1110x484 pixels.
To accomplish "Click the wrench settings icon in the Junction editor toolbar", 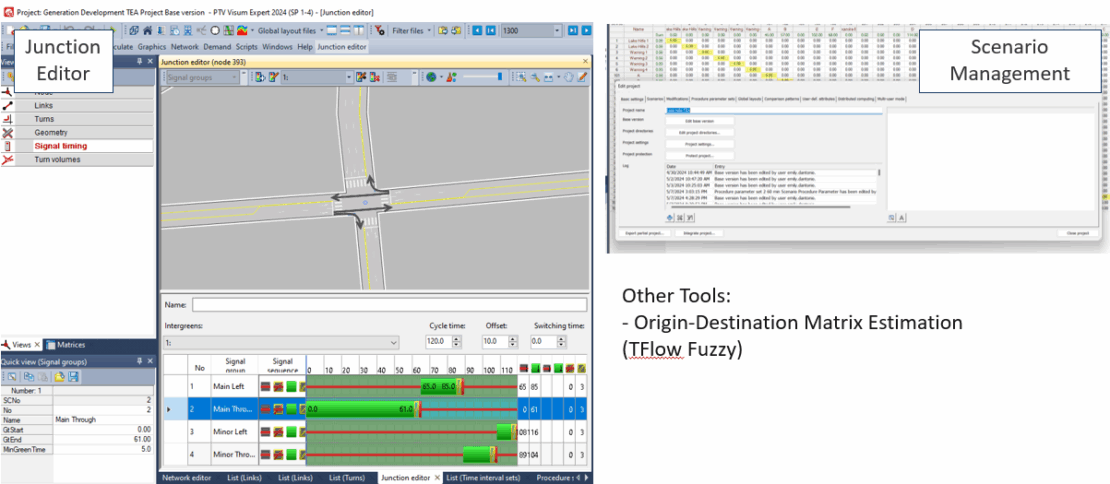I will [536, 77].
